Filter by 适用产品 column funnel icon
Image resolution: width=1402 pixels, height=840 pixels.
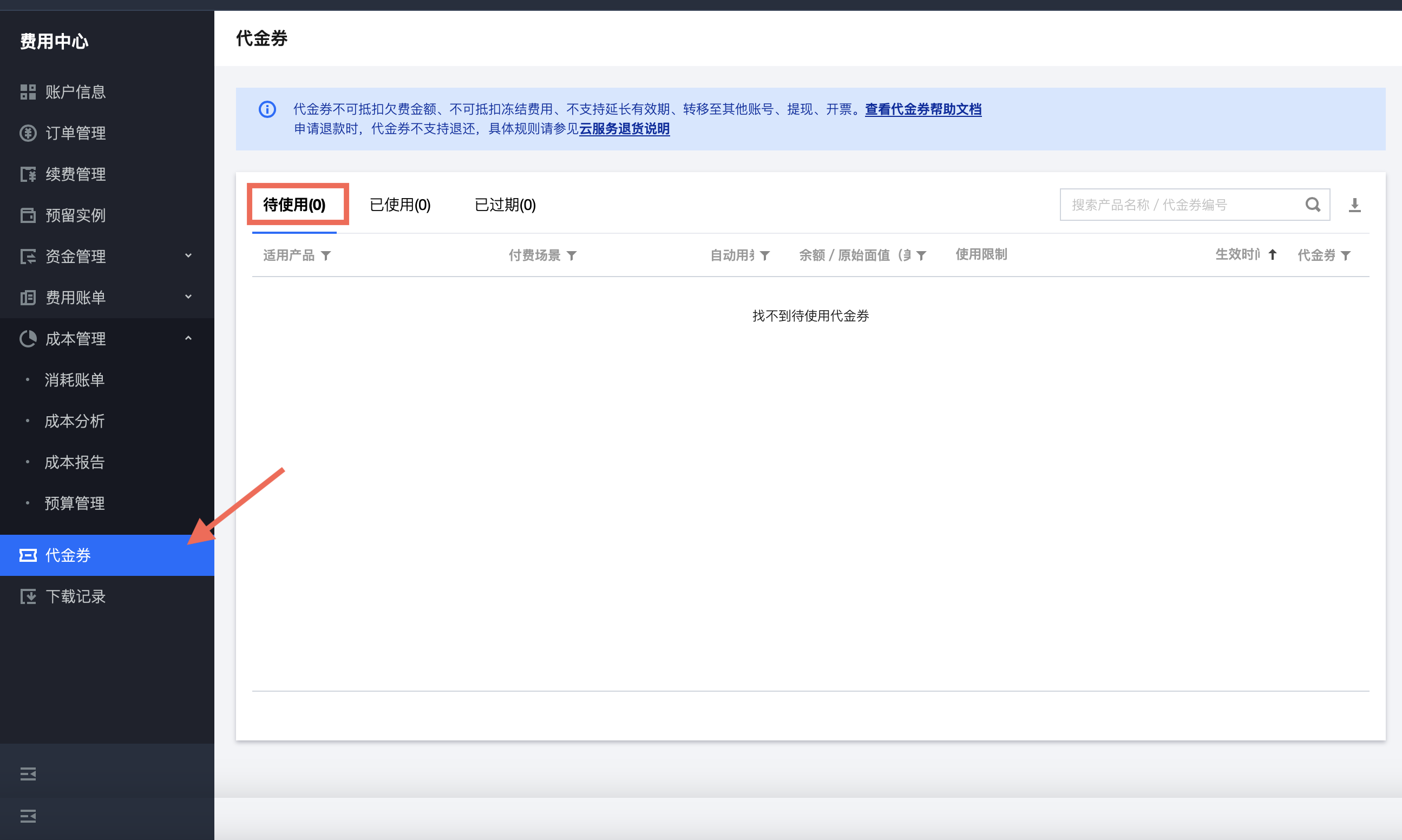pyautogui.click(x=325, y=256)
